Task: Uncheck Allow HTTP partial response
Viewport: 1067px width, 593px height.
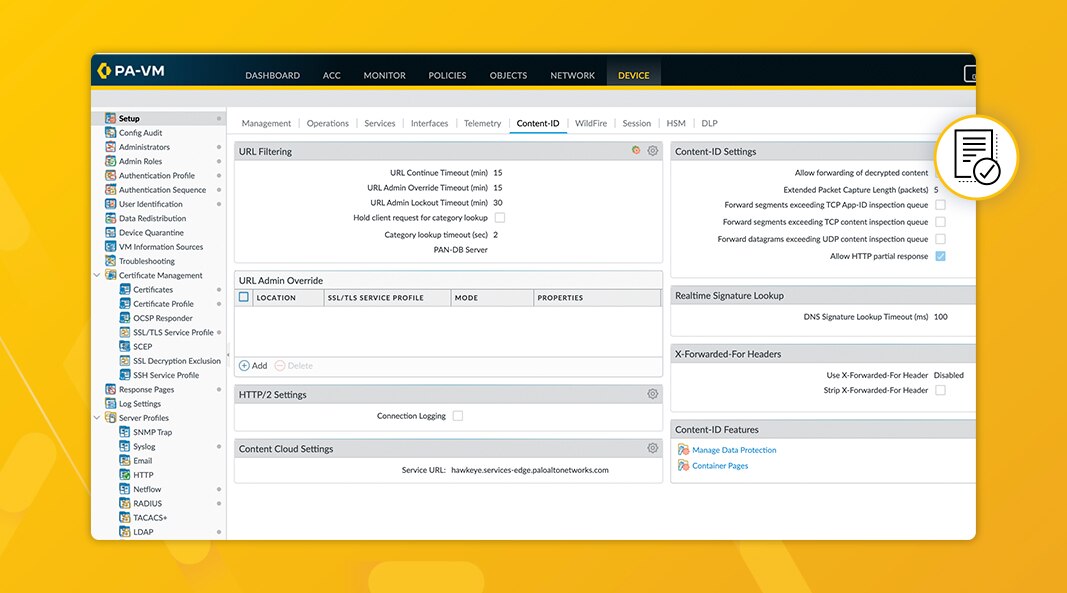Action: (x=940, y=257)
